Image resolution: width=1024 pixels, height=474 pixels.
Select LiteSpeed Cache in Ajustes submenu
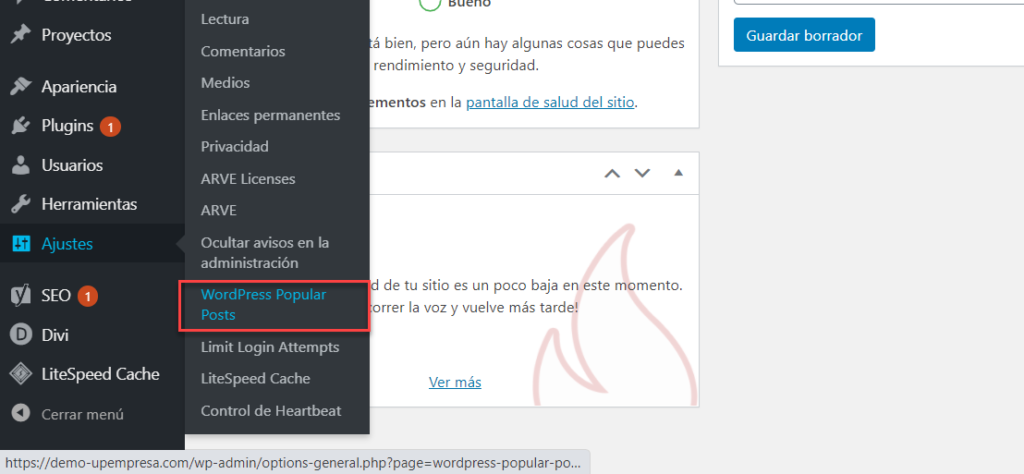point(255,379)
